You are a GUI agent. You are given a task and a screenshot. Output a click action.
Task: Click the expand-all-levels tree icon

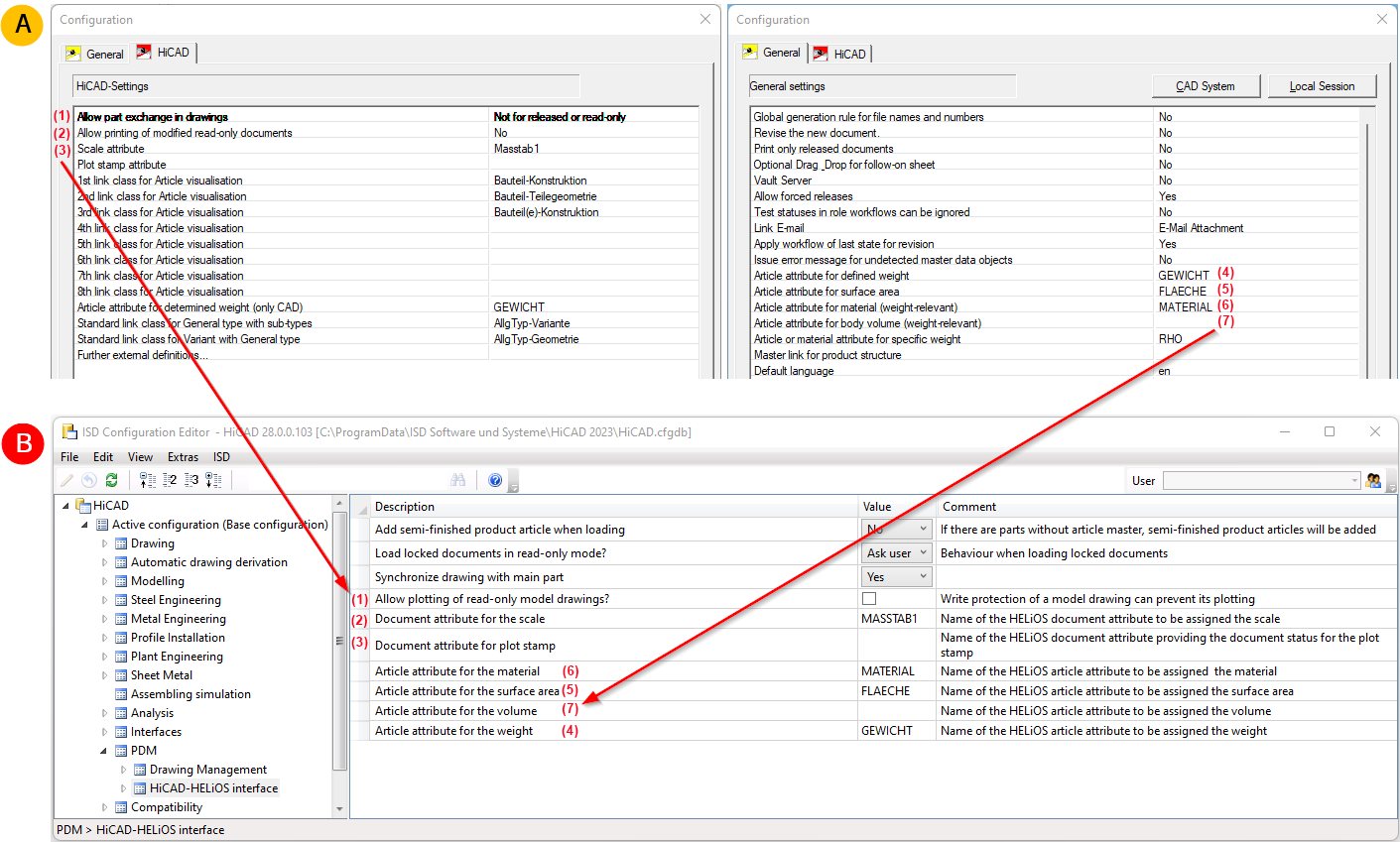214,480
